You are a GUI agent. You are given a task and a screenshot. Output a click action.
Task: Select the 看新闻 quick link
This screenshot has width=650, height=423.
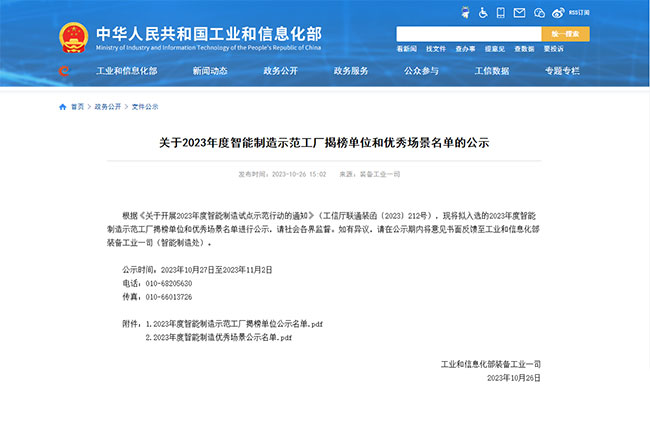(x=407, y=49)
